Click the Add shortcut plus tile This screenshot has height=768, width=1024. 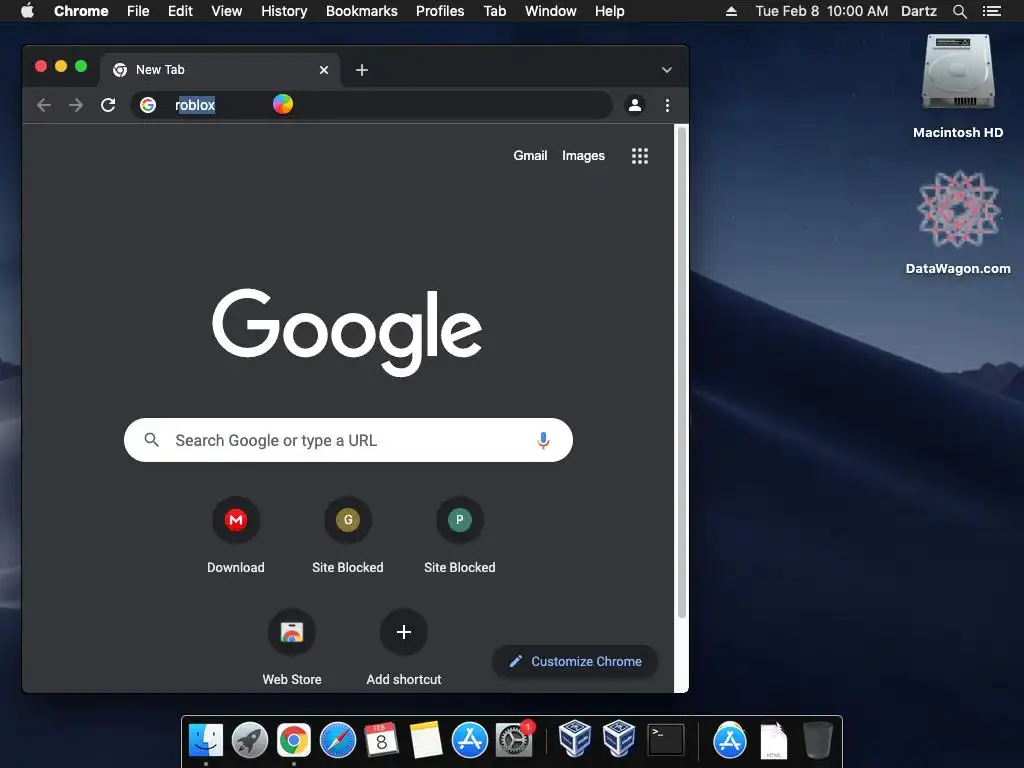[404, 647]
